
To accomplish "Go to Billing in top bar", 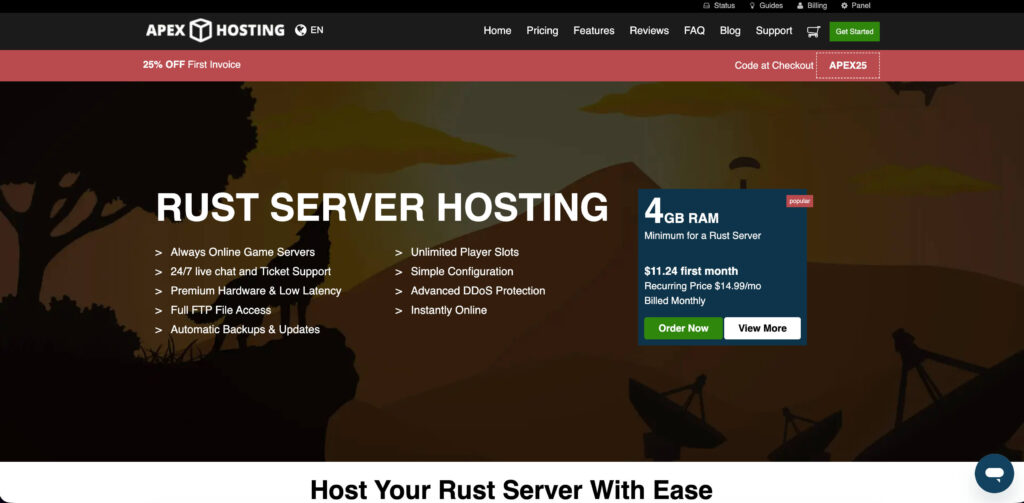I will coord(812,5).
